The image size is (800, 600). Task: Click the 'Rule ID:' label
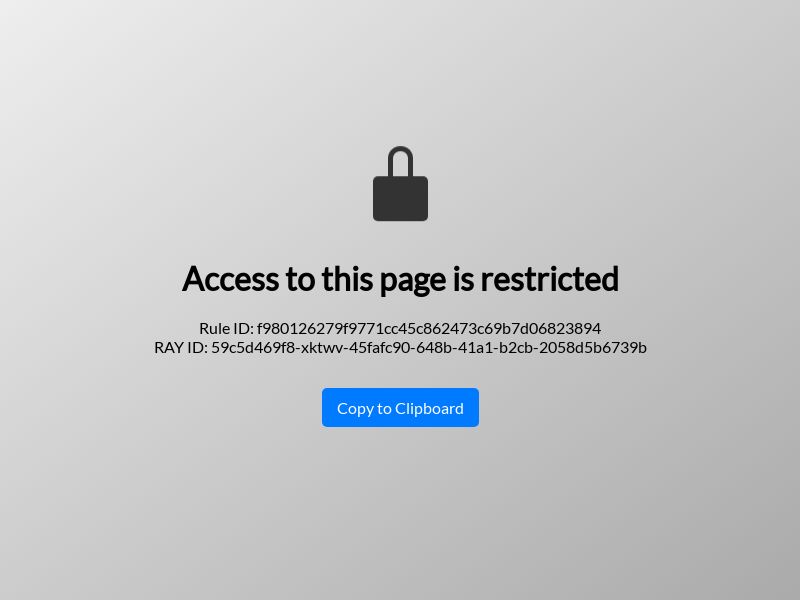click(x=226, y=328)
